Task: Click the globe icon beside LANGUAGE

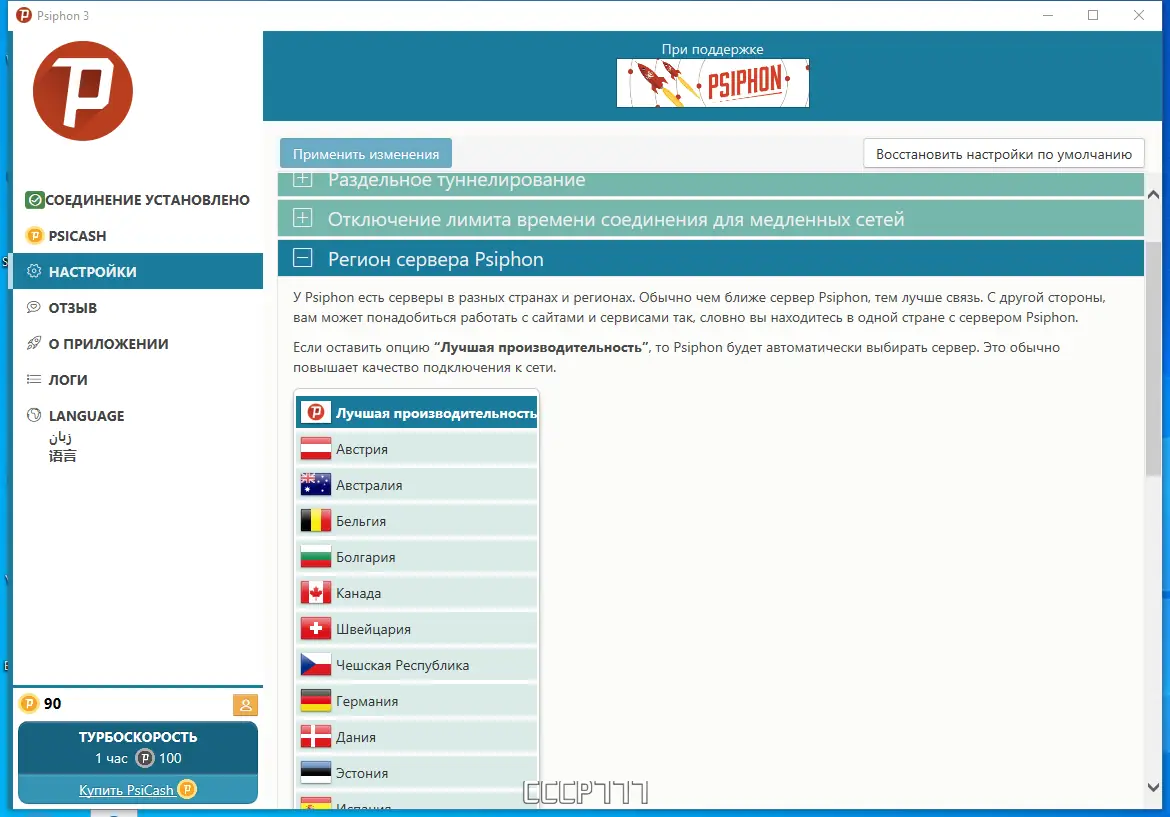Action: tap(34, 415)
